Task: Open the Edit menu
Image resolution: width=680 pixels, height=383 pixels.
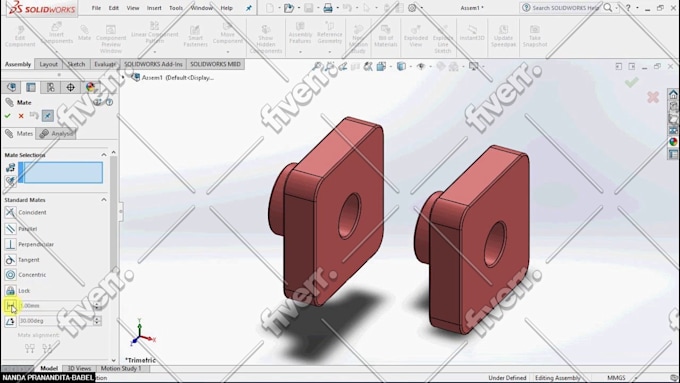Action: tap(114, 8)
